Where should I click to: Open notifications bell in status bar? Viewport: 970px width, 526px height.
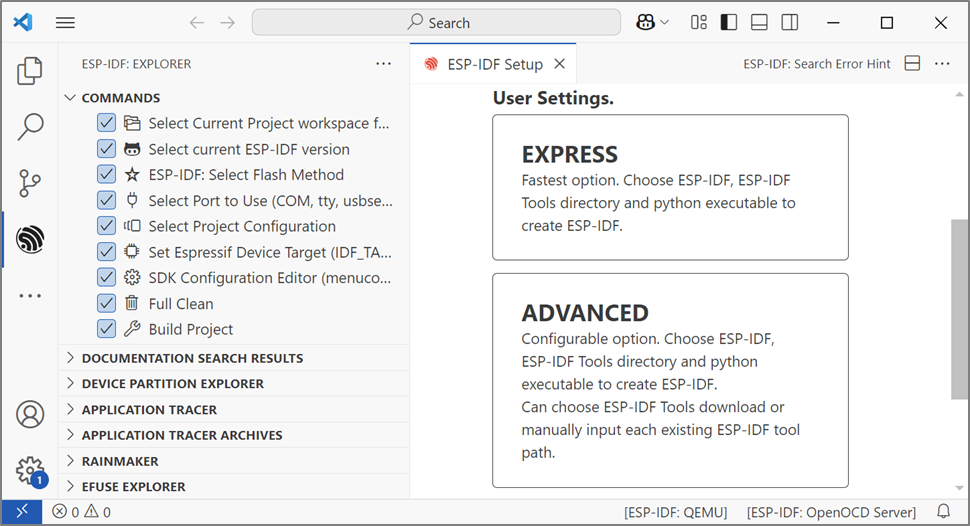pos(943,512)
